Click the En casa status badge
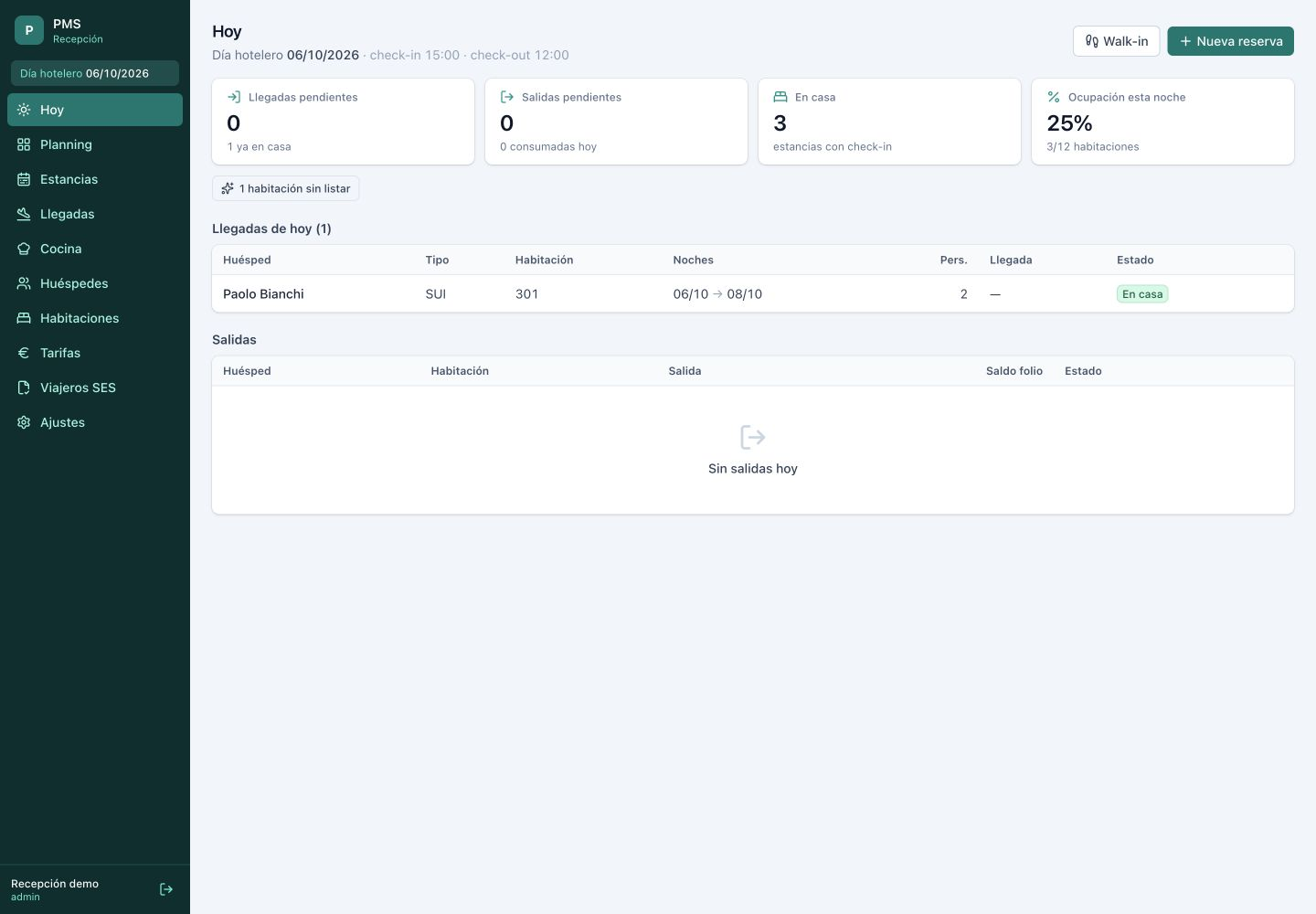 point(1142,294)
